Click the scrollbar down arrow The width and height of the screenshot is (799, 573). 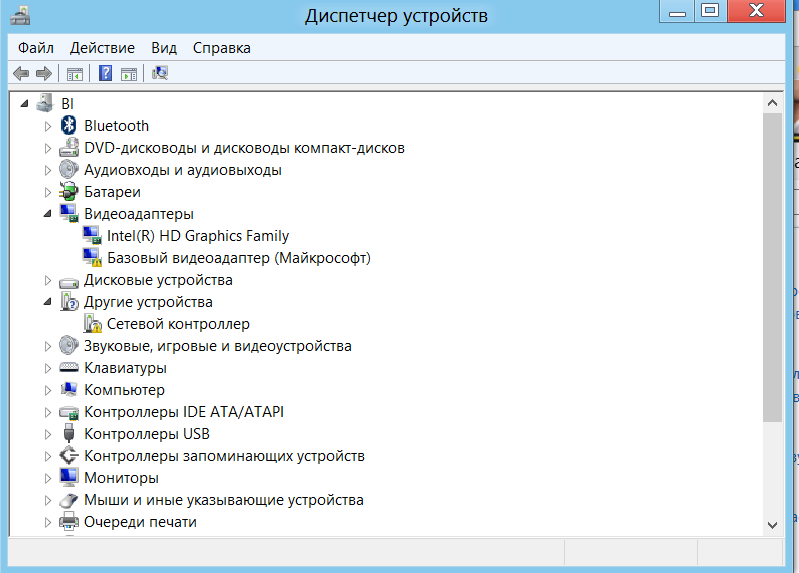click(772, 524)
